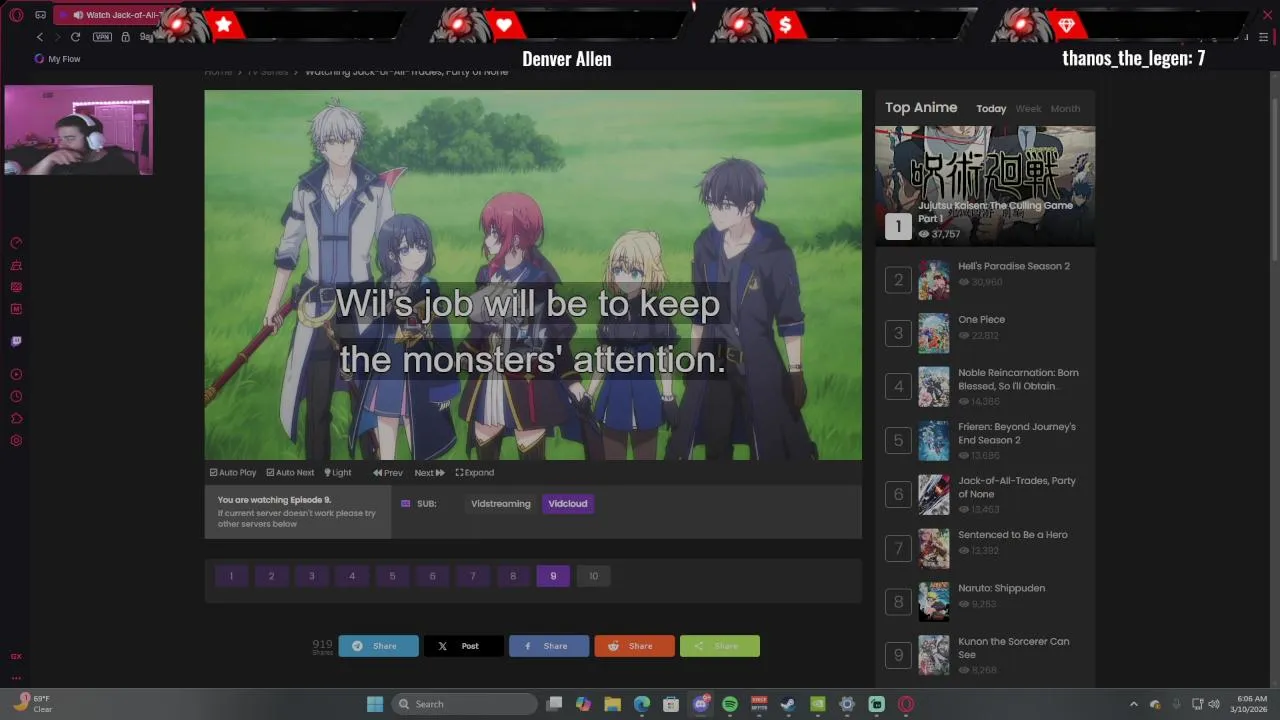The width and height of the screenshot is (1280, 720).
Task: Open episode 8
Action: click(x=513, y=576)
